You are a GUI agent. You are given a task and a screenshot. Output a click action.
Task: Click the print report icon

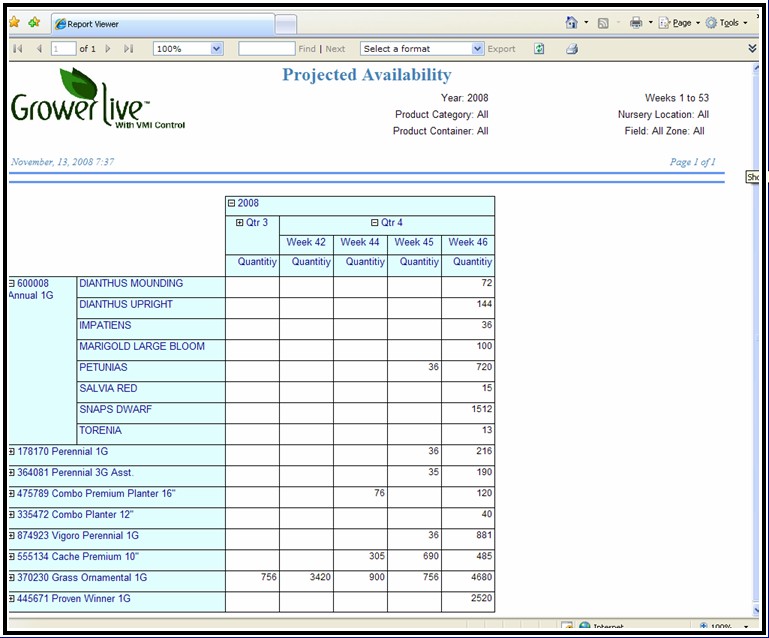click(572, 48)
